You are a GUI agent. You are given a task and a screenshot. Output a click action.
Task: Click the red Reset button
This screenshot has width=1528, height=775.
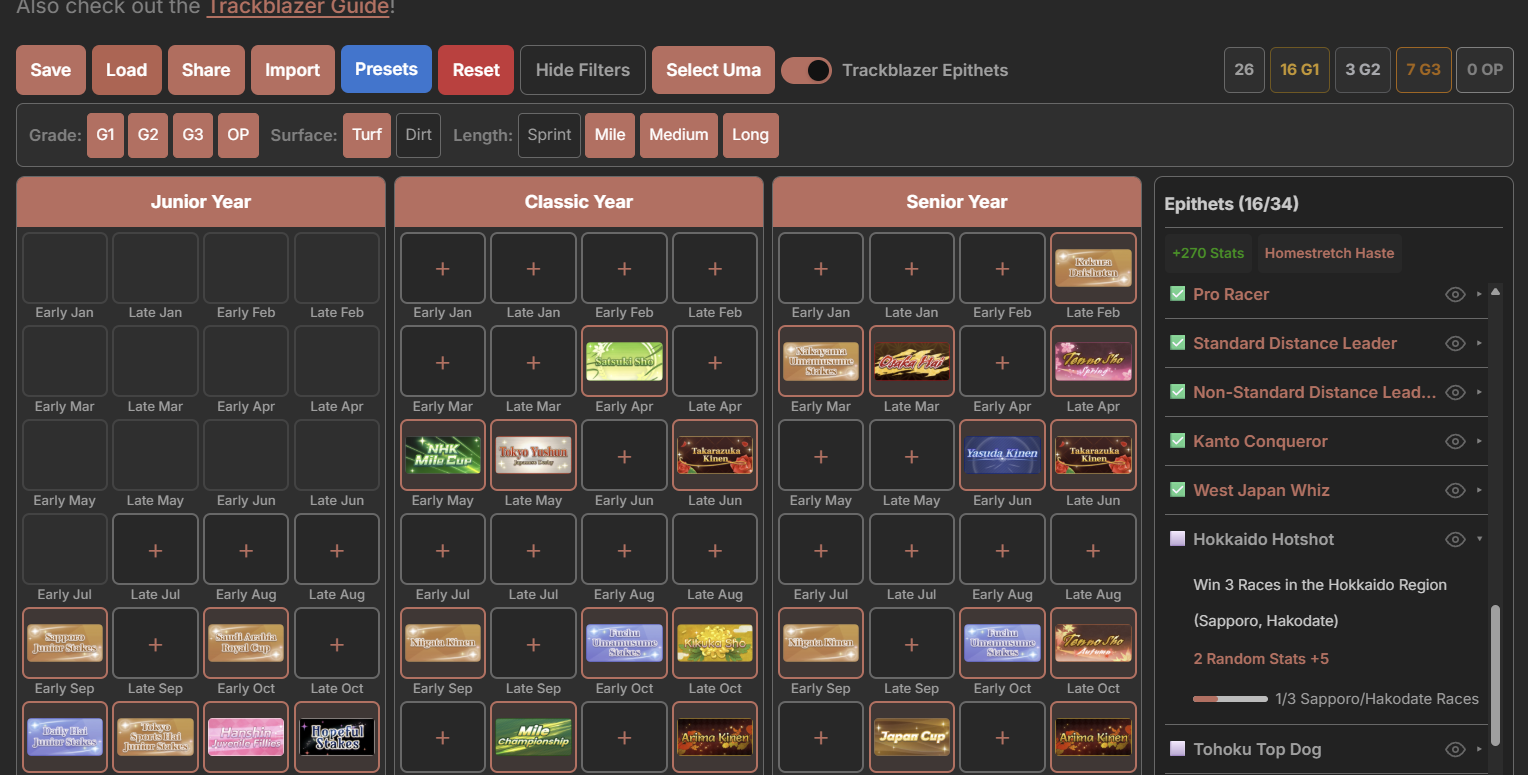pos(476,70)
